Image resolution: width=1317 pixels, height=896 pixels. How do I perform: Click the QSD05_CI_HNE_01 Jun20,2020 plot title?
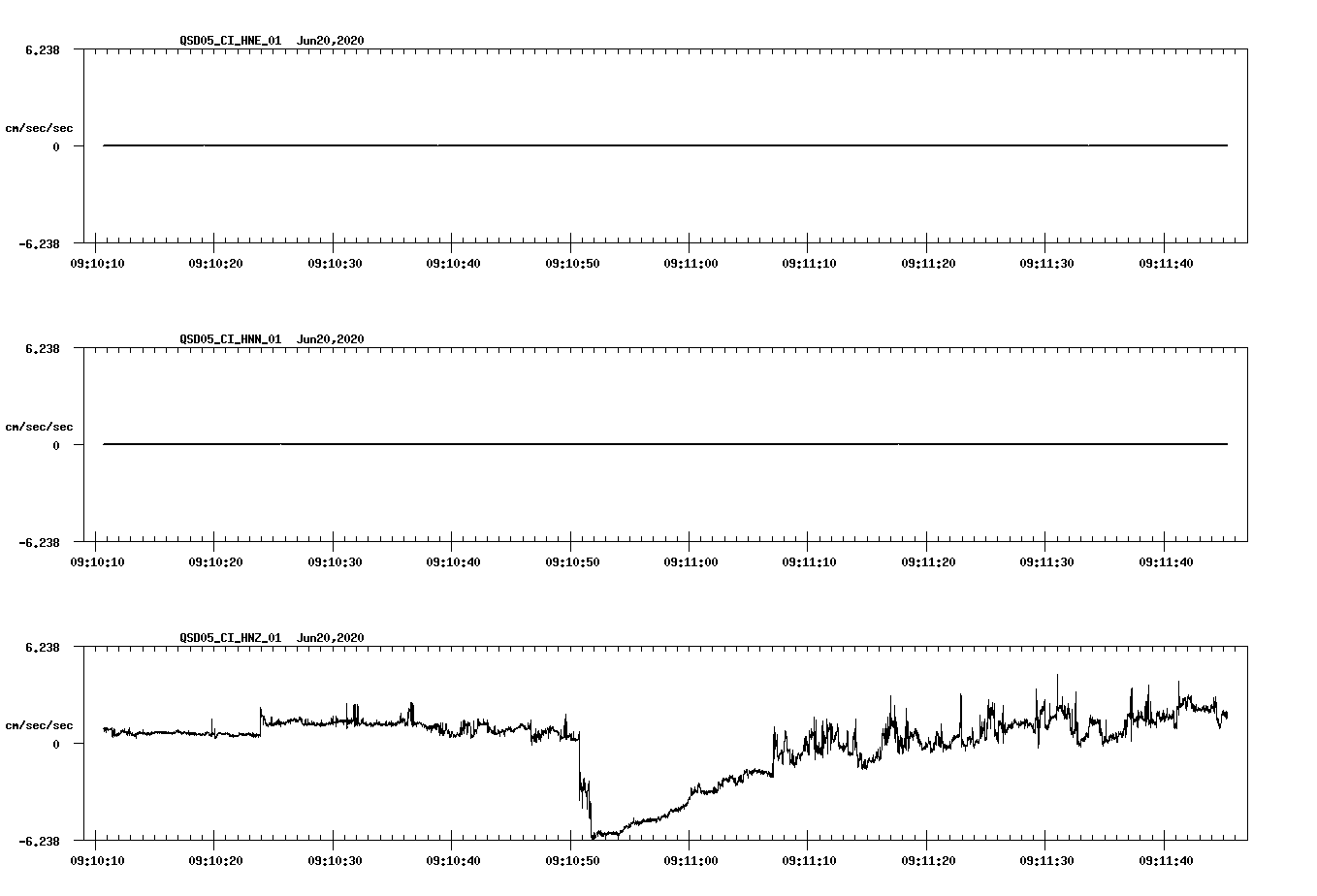[x=272, y=41]
